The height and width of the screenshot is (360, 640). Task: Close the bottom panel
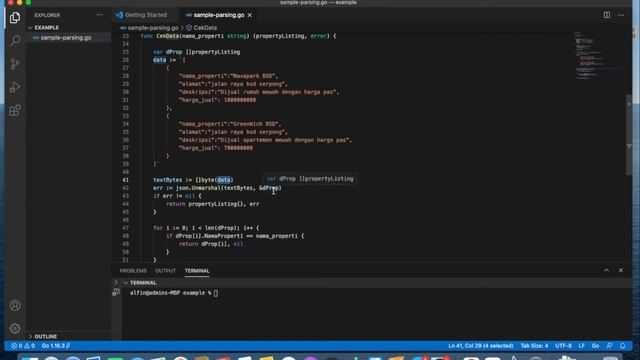click(x=621, y=270)
